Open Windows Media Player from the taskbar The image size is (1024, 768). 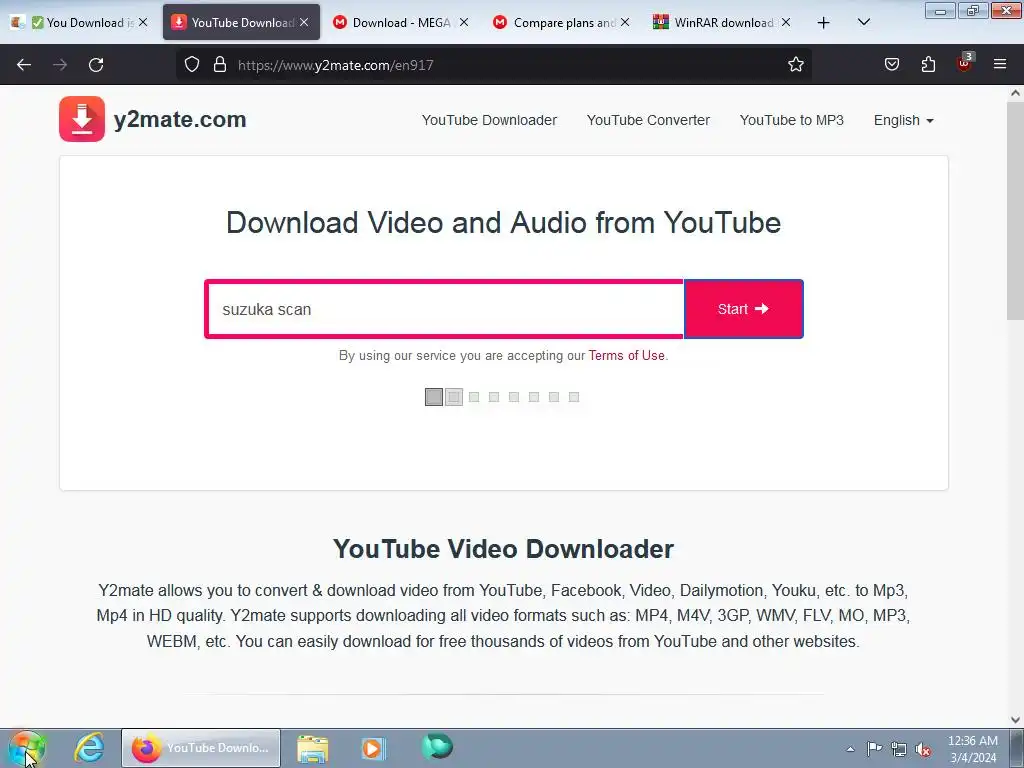(x=374, y=748)
